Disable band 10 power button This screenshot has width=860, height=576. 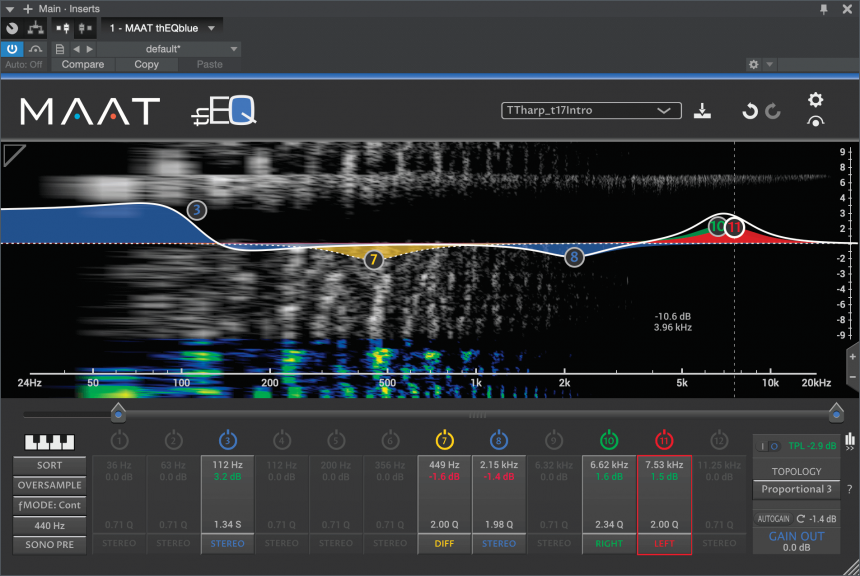tap(608, 440)
